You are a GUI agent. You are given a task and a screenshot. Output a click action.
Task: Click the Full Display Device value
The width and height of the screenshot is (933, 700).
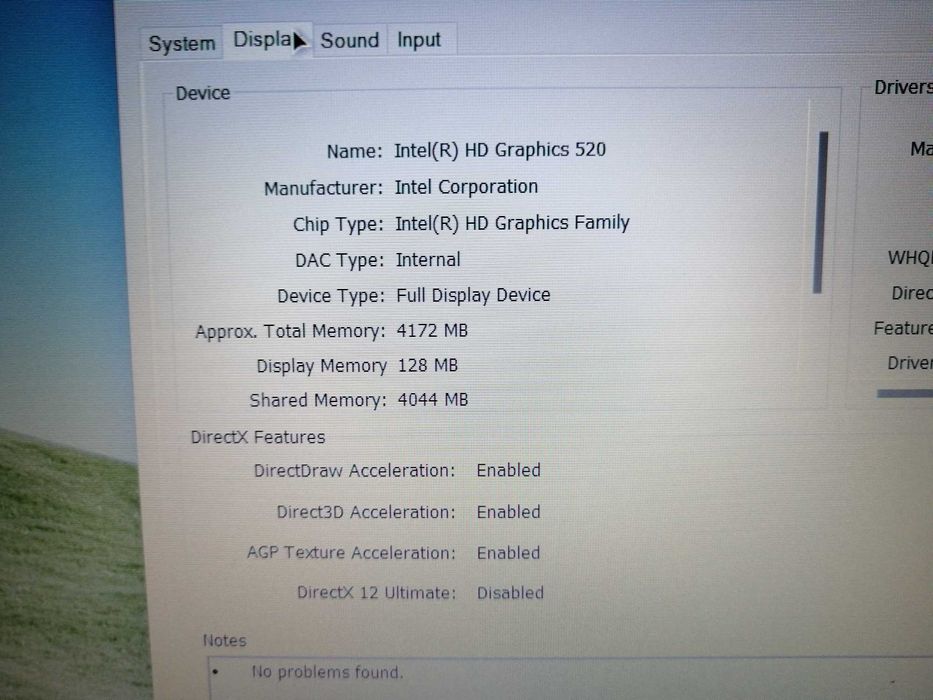(x=473, y=295)
